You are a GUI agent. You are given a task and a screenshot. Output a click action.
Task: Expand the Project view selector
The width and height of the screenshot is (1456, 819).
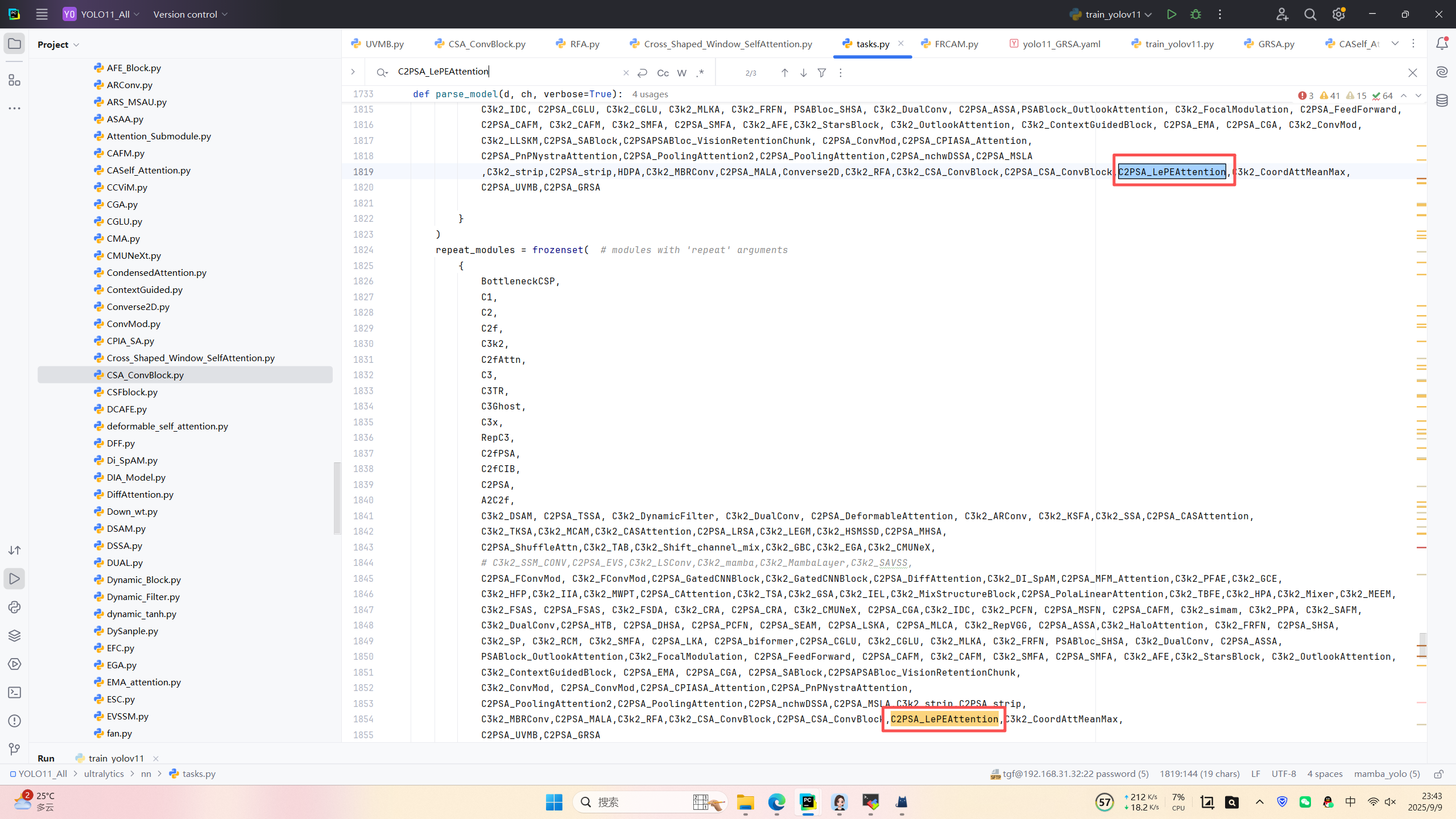(58, 44)
